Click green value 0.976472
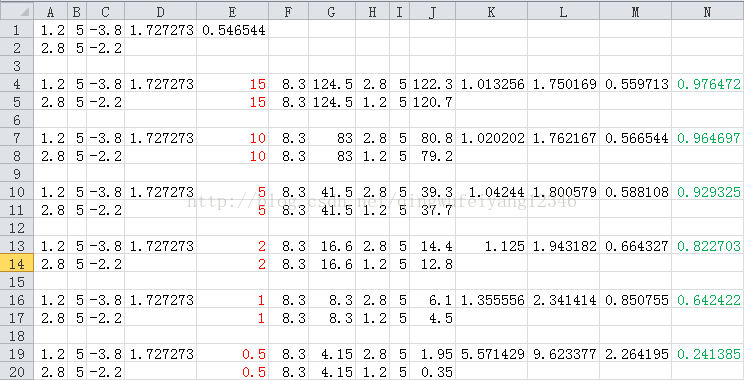This screenshot has height=380, width=744. tap(707, 84)
